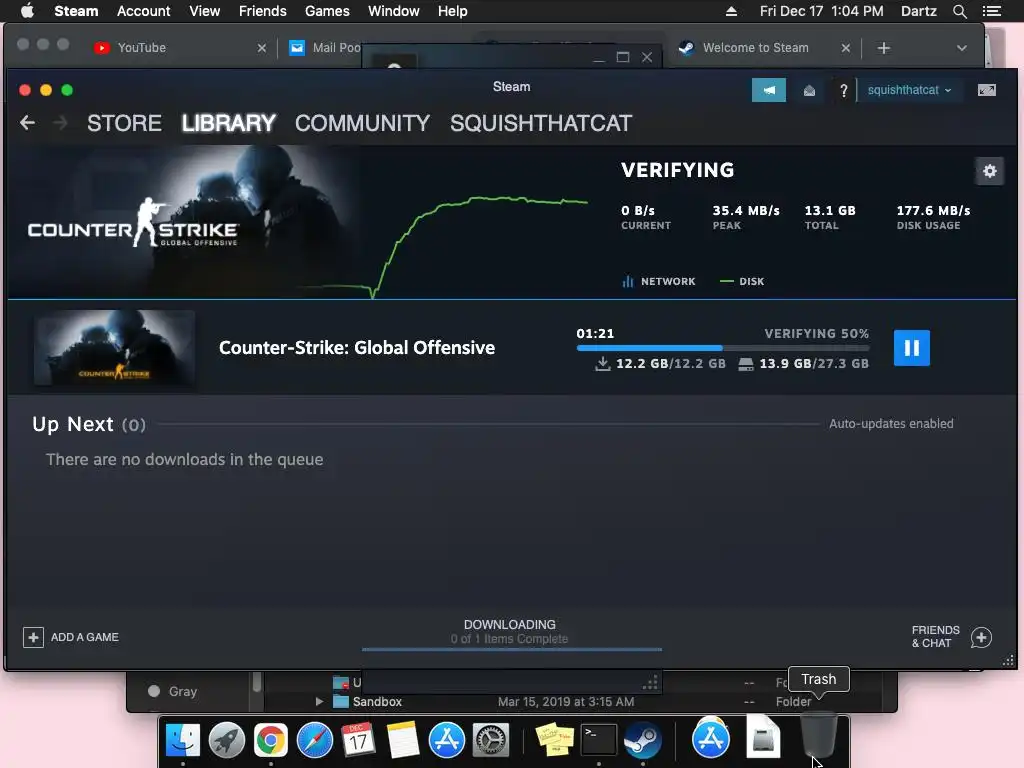Click the verifying progress bar
This screenshot has height=768, width=1024.
(722, 348)
